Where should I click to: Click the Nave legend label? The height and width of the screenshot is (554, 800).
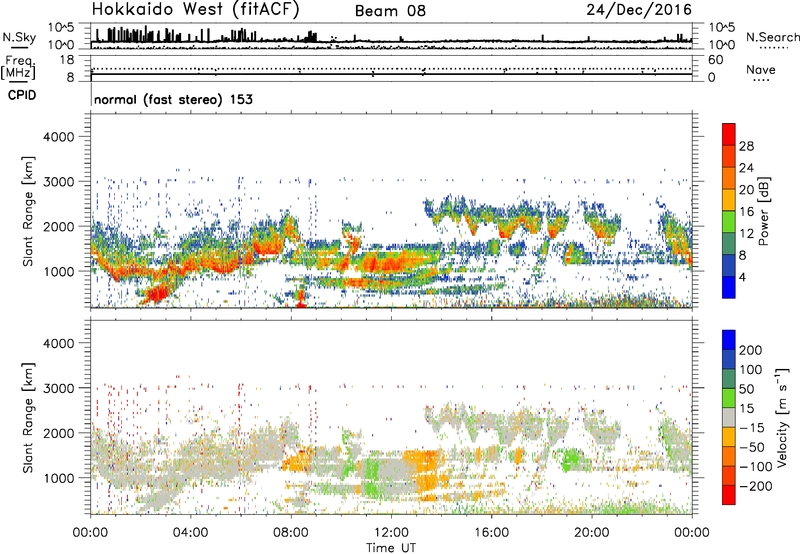click(x=761, y=70)
